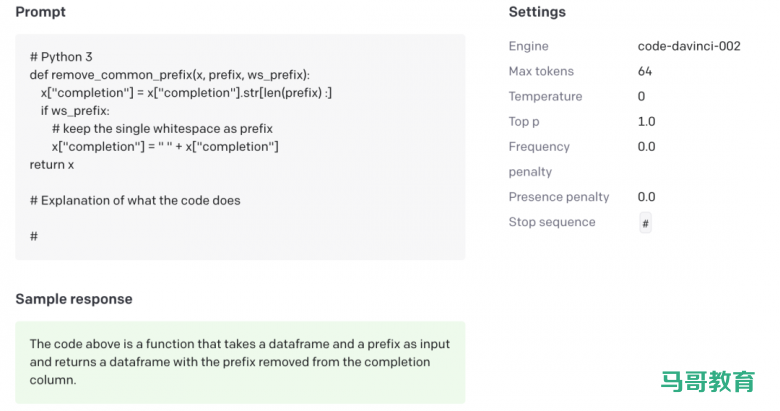Click the green sample response text box
The width and height of the screenshot is (780, 411).
tap(240, 362)
